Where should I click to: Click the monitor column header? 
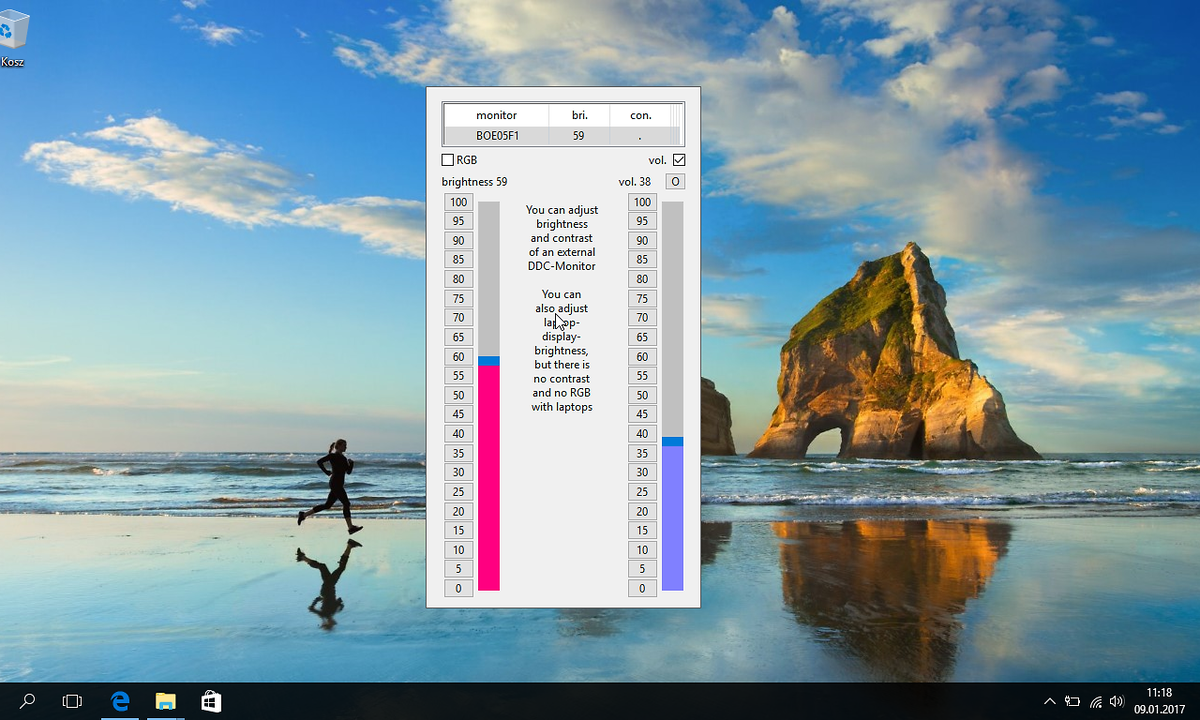[x=495, y=115]
